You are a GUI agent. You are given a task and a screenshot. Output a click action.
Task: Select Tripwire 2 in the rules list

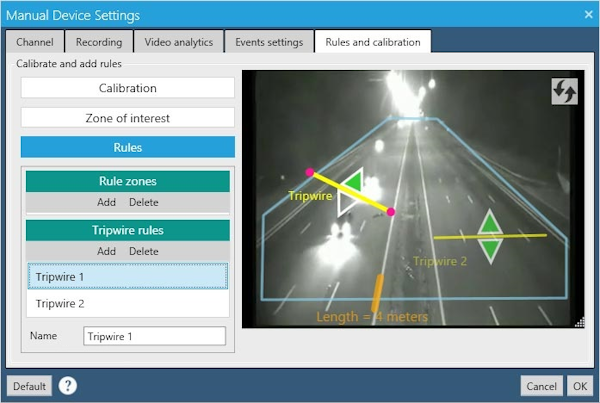tap(128, 303)
